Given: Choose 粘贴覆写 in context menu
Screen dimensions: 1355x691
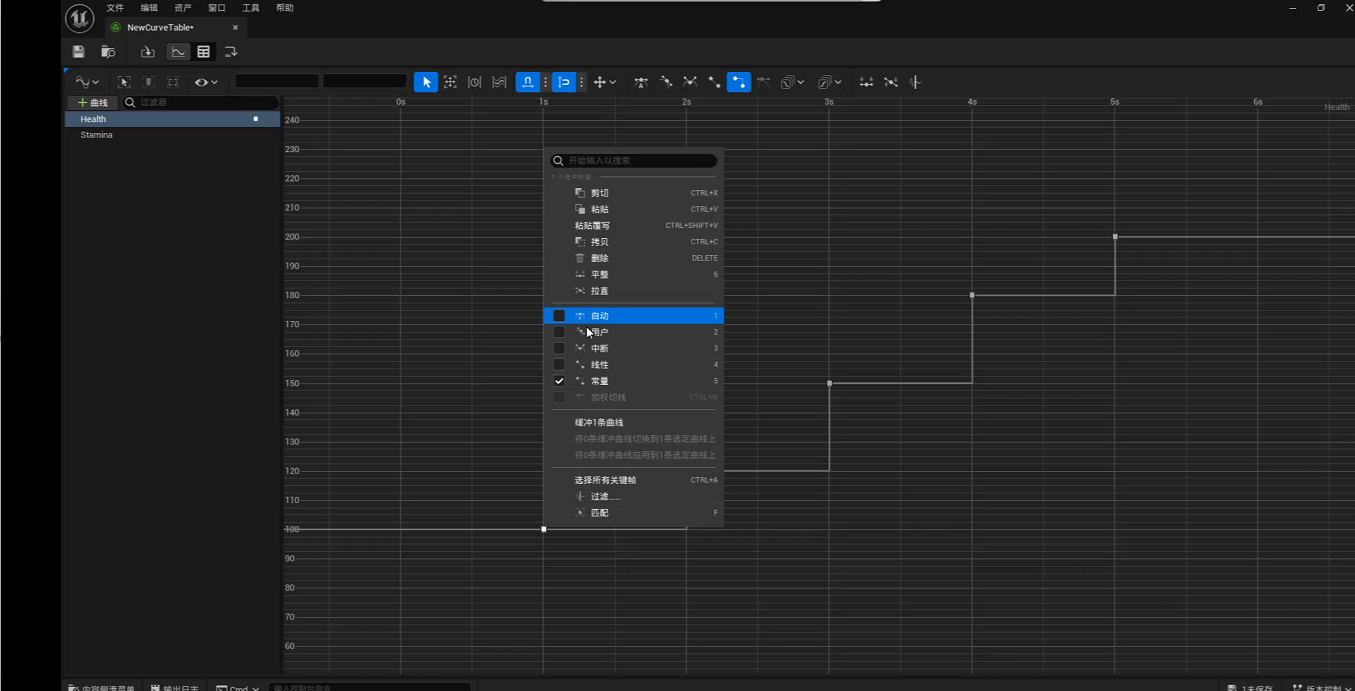Looking at the screenshot, I should click(634, 226).
